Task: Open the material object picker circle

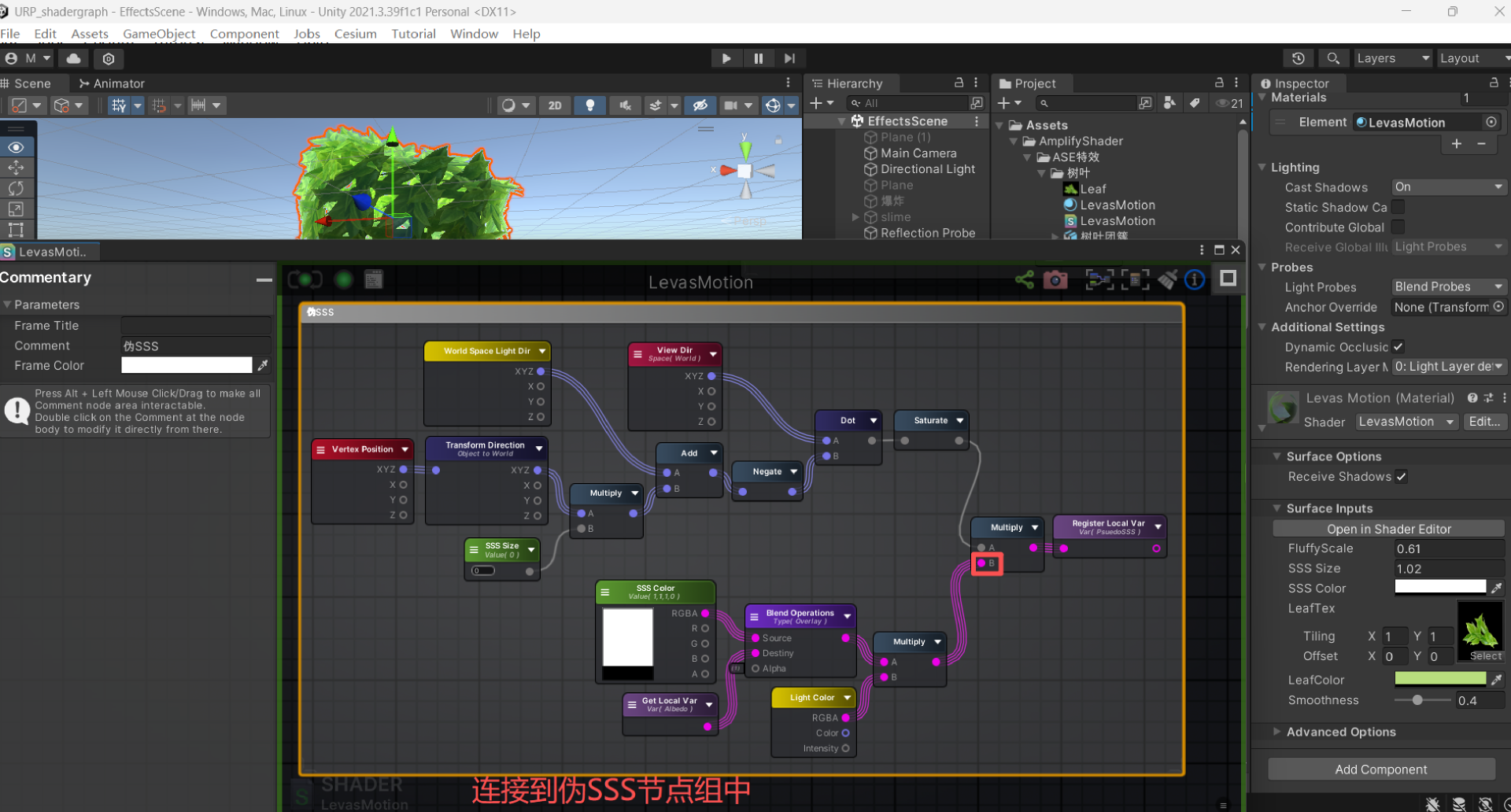Action: coord(1491,122)
